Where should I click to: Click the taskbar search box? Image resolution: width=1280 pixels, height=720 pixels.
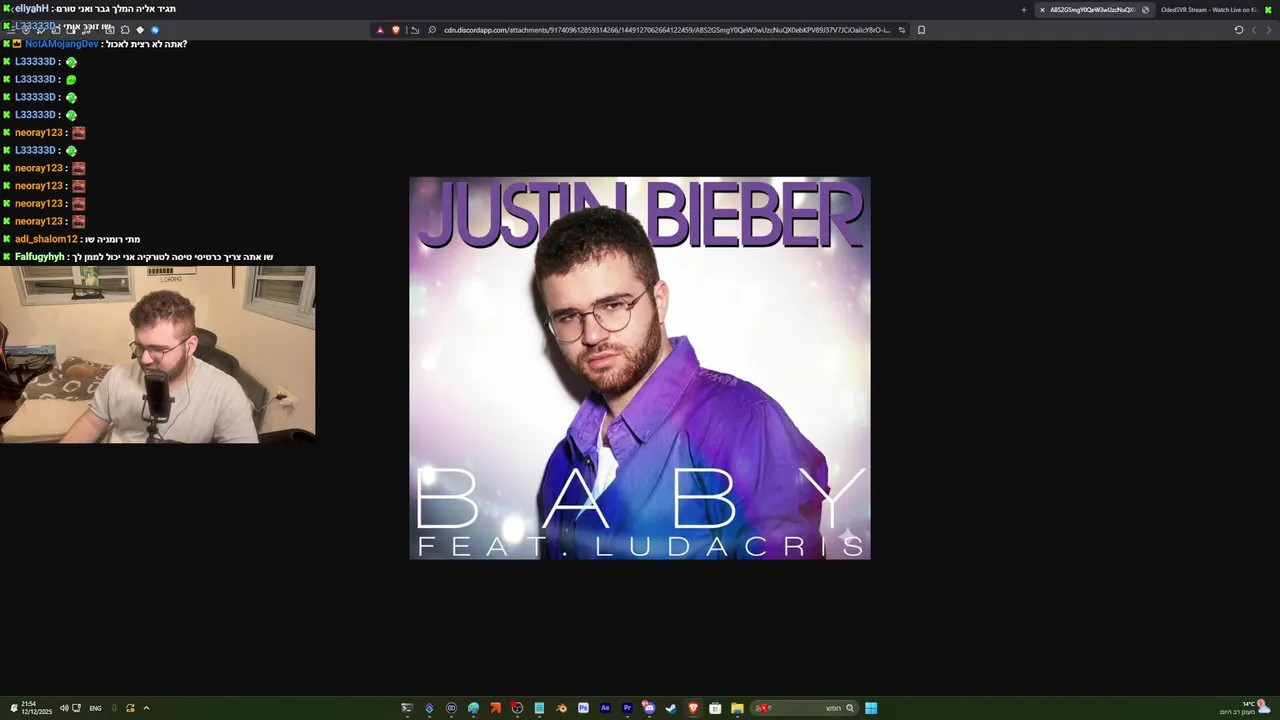(803, 708)
